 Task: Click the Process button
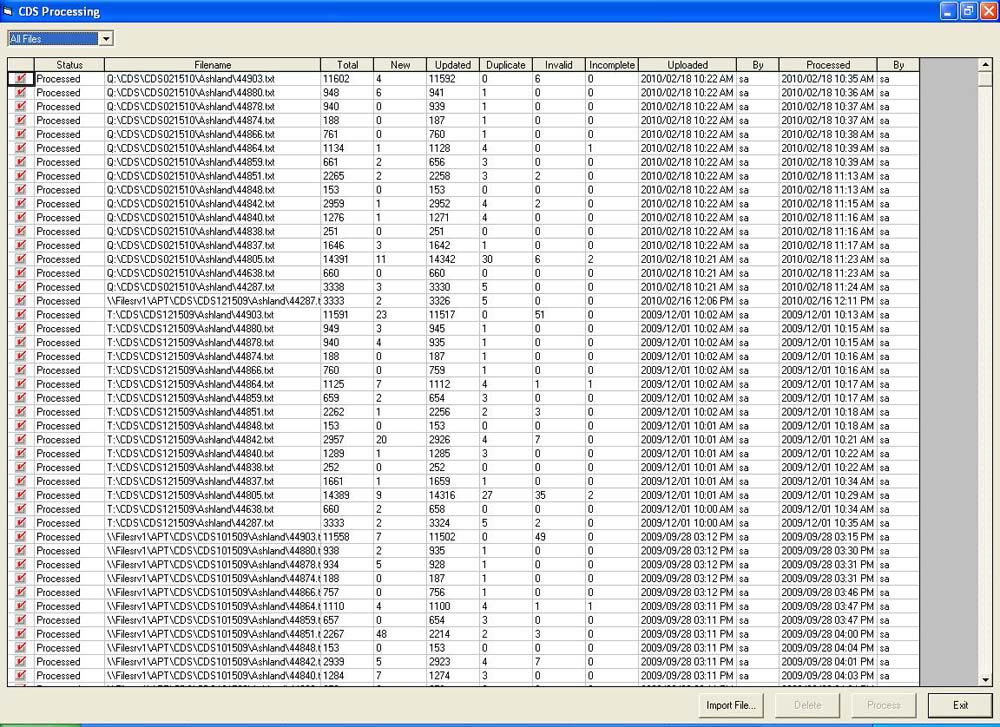pos(883,705)
